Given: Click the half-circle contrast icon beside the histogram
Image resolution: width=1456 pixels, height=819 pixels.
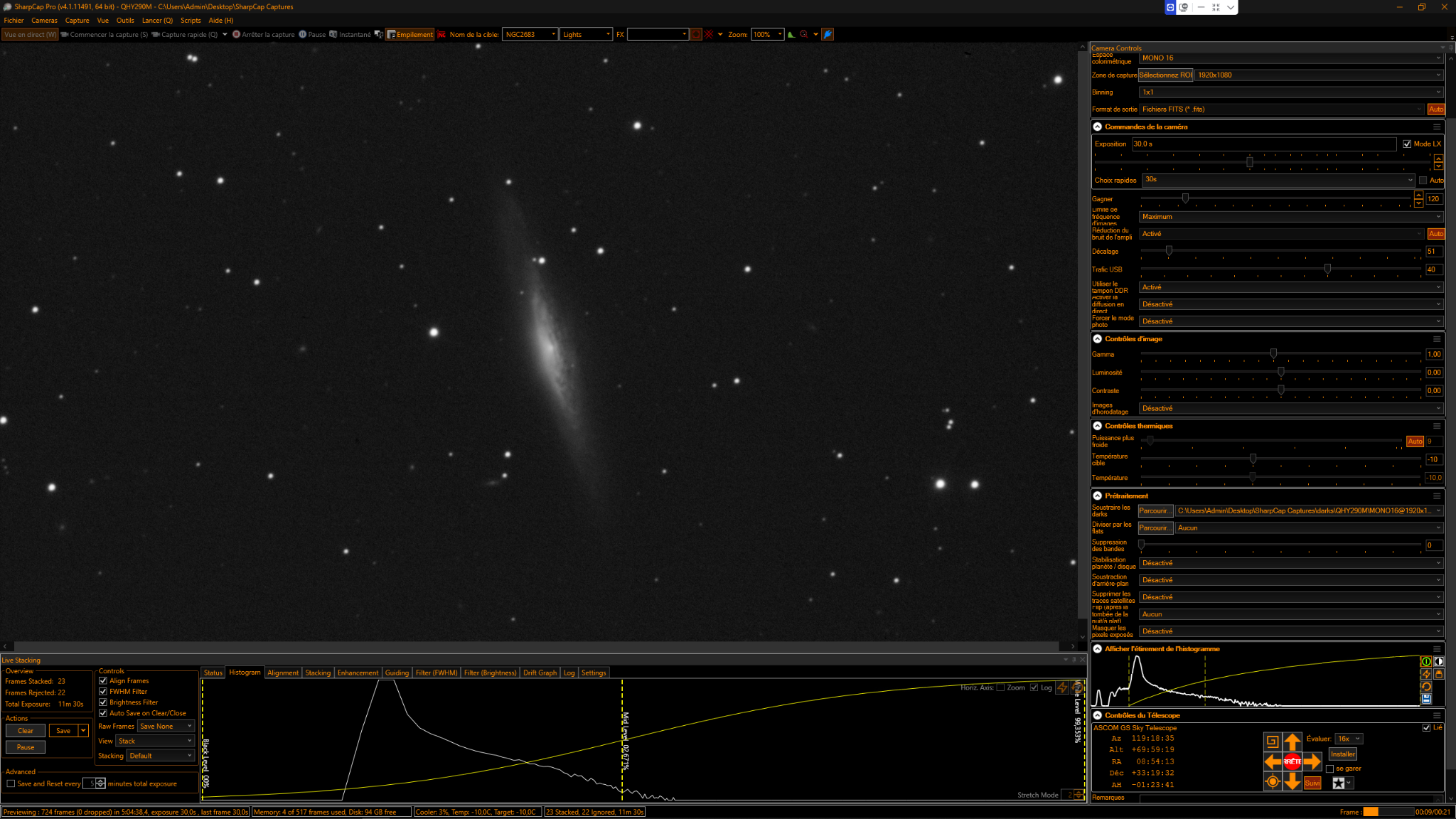Looking at the screenshot, I should coord(1439,661).
